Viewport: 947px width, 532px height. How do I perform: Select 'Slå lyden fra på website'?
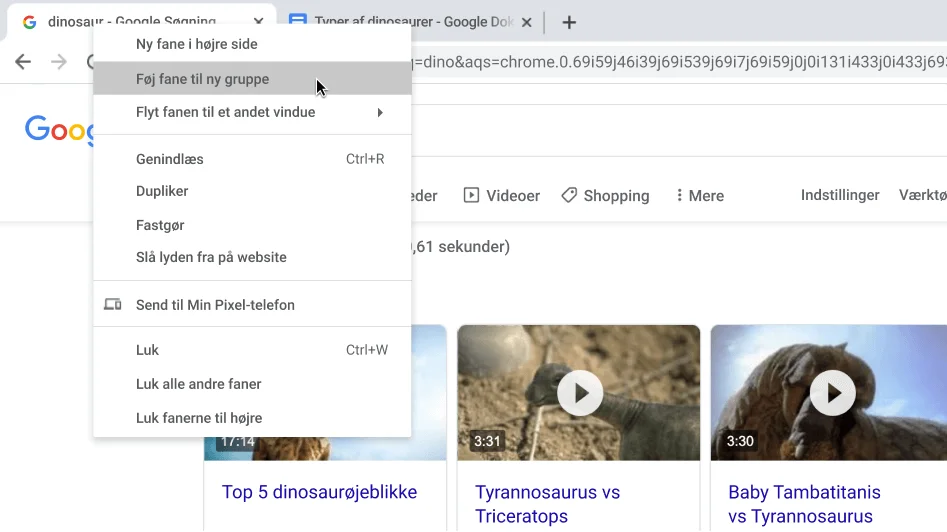point(252,257)
